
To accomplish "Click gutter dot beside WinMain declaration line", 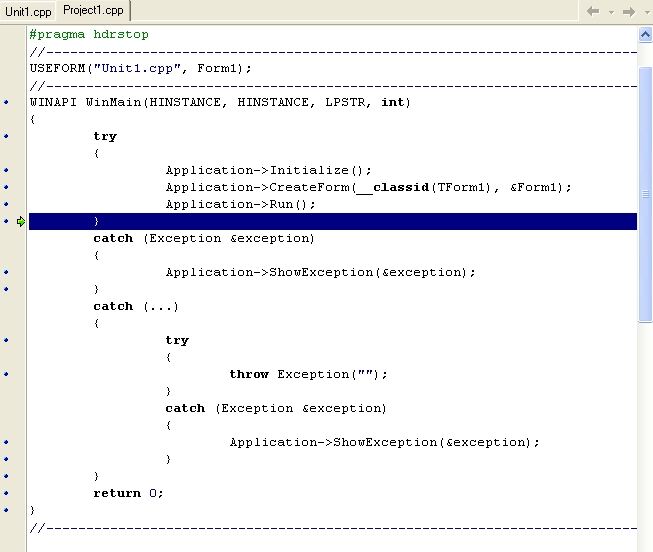I will pos(7,102).
